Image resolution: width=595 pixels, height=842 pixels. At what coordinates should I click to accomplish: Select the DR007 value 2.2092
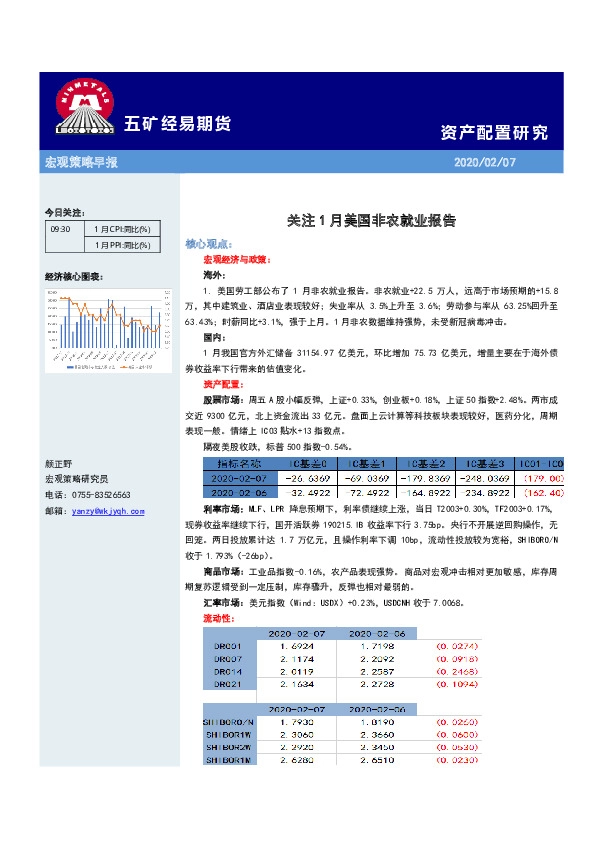tap(378, 659)
